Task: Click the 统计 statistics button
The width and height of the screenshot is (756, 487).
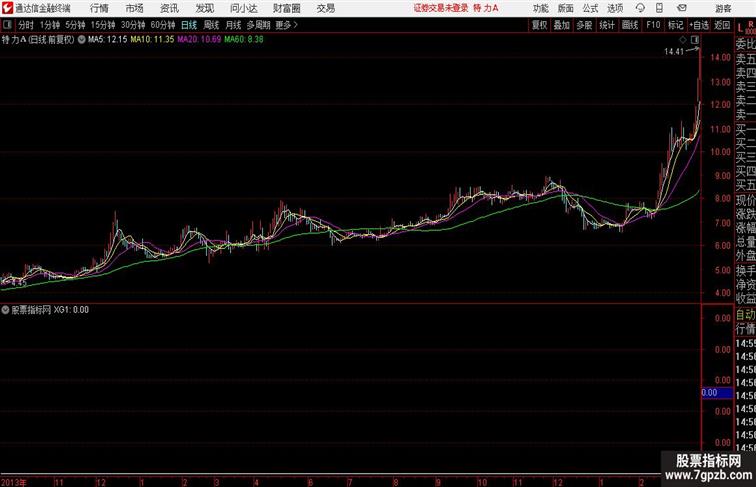Action: pyautogui.click(x=607, y=25)
